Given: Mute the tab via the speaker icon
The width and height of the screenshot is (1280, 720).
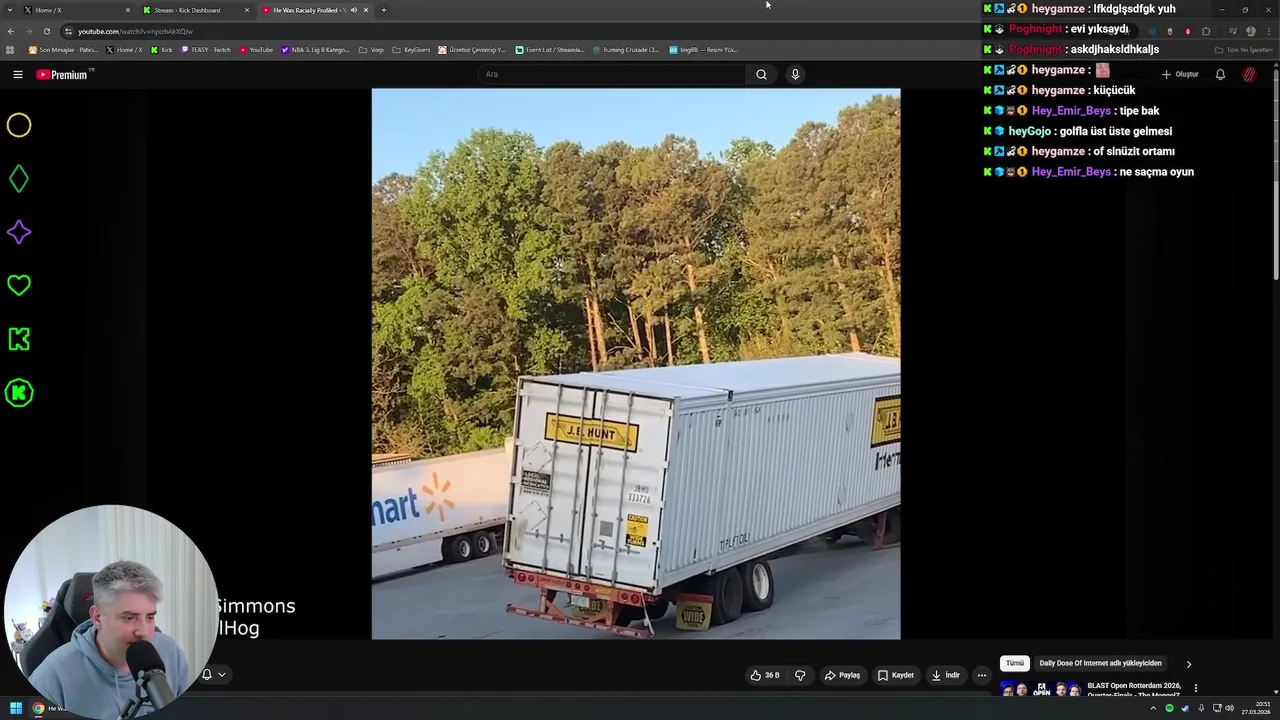Looking at the screenshot, I should click(x=353, y=10).
